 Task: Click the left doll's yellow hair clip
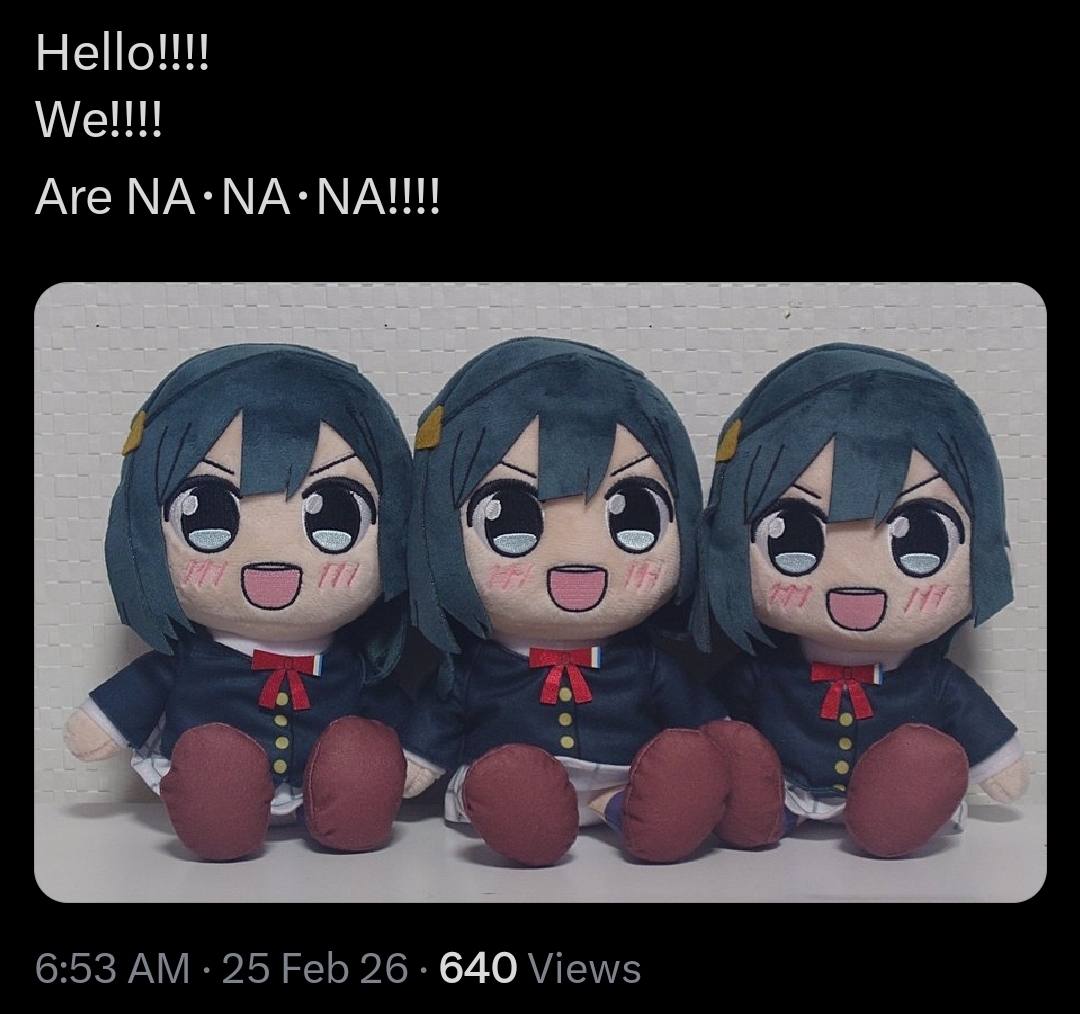click(x=134, y=433)
